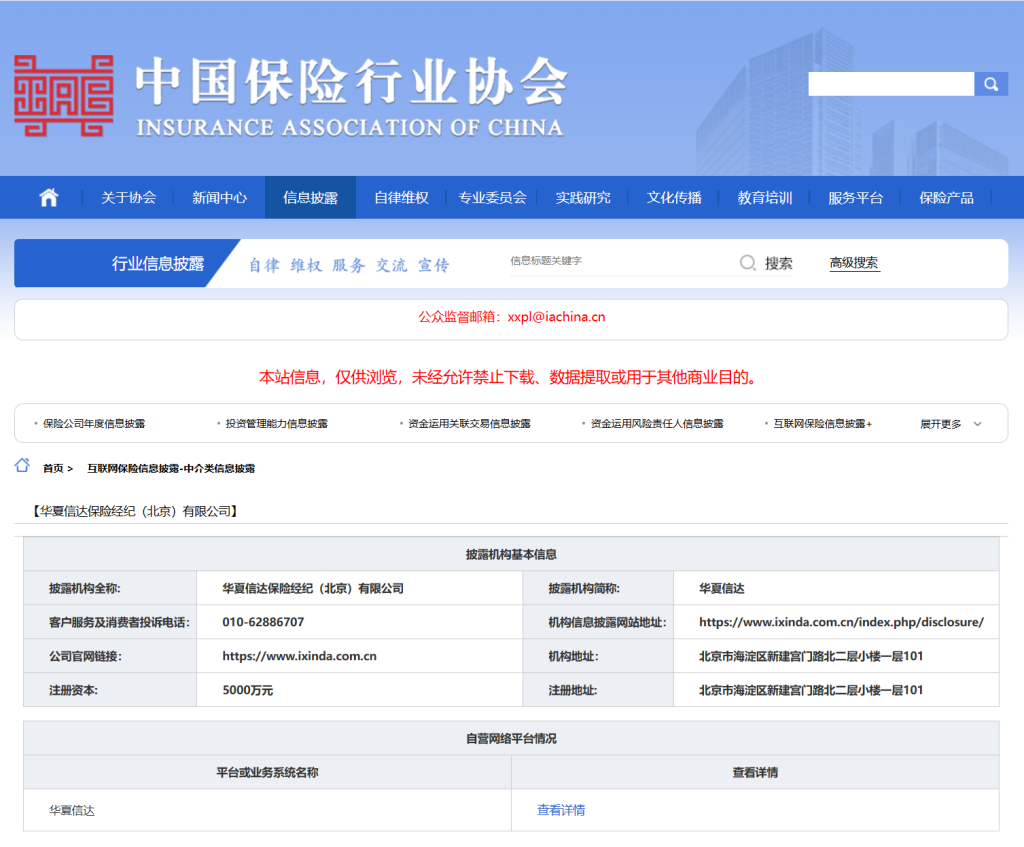Click the 【华夏信达保险经纪（北京）有限公司】 heading

pos(135,511)
